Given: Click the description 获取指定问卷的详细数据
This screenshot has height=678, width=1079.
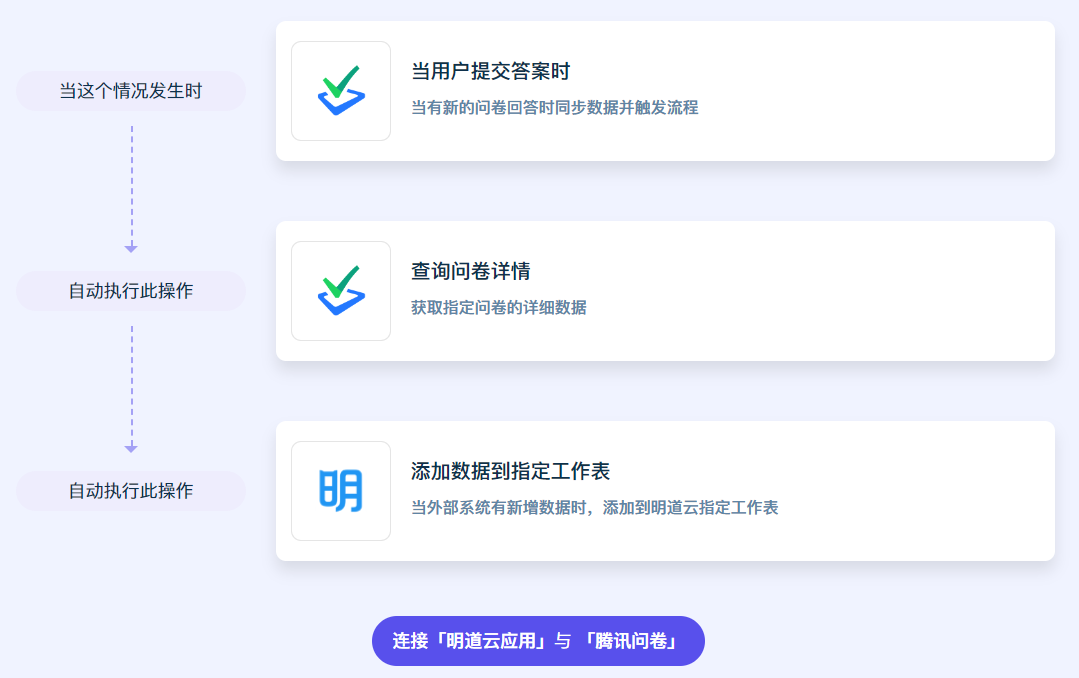Looking at the screenshot, I should pyautogui.click(x=498, y=308).
